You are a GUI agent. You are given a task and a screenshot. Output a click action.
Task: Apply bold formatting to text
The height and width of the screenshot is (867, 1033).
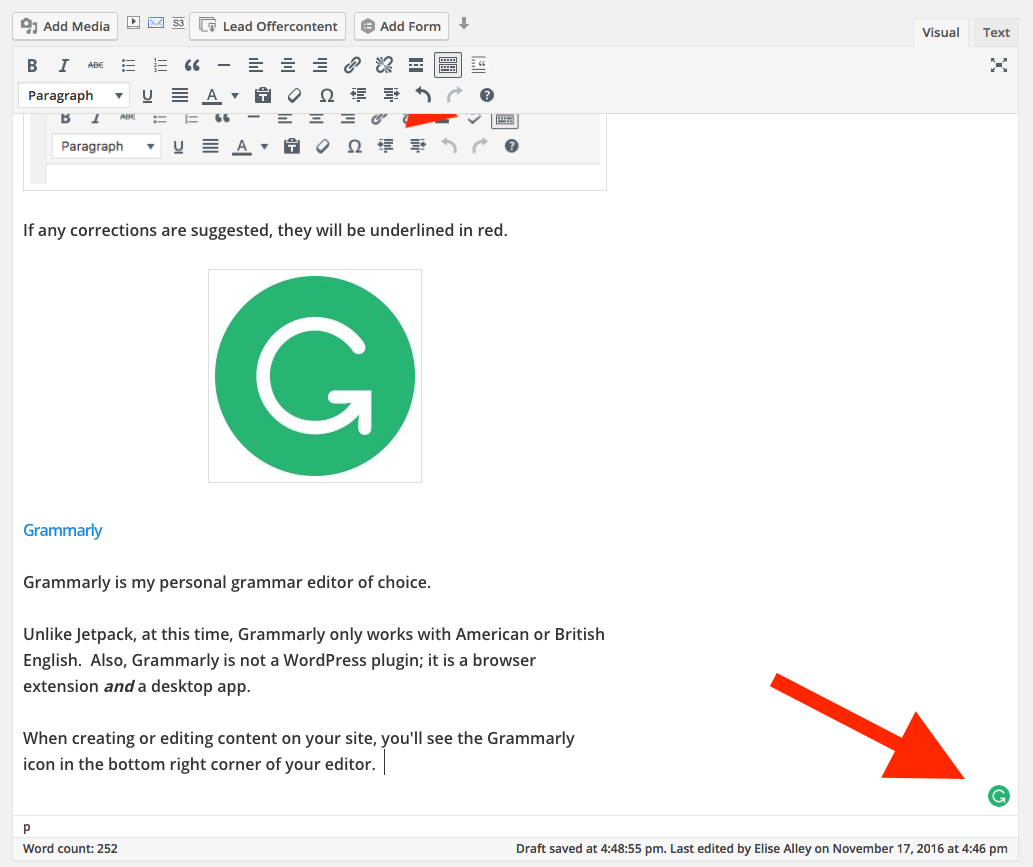[32, 65]
